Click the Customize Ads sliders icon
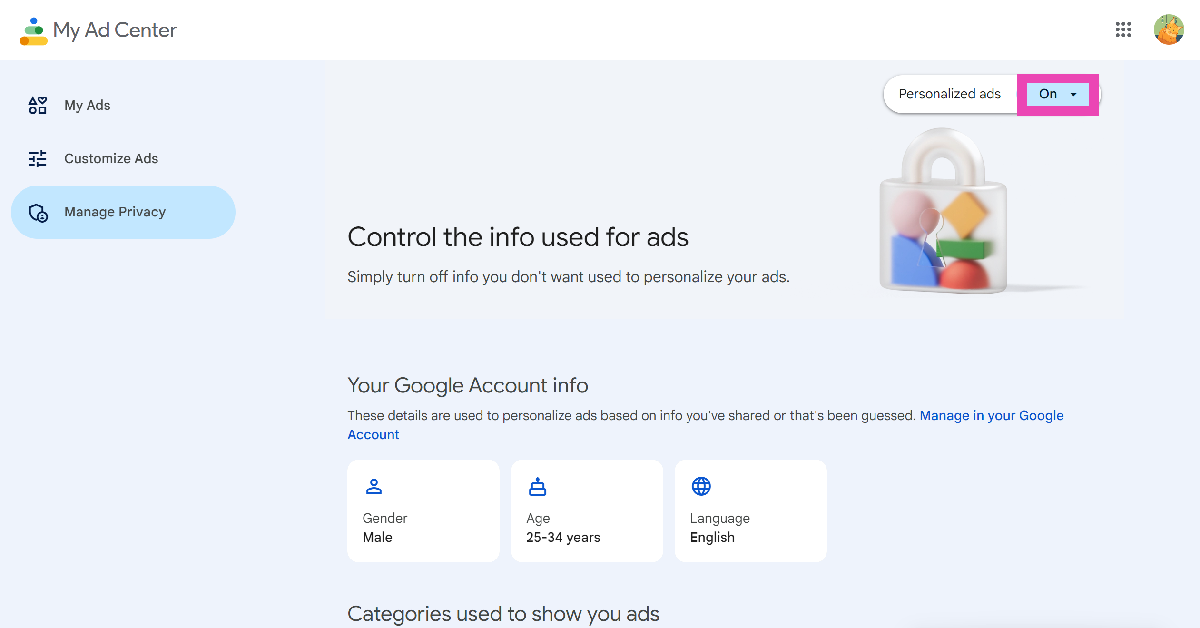The image size is (1200, 628). coord(38,158)
